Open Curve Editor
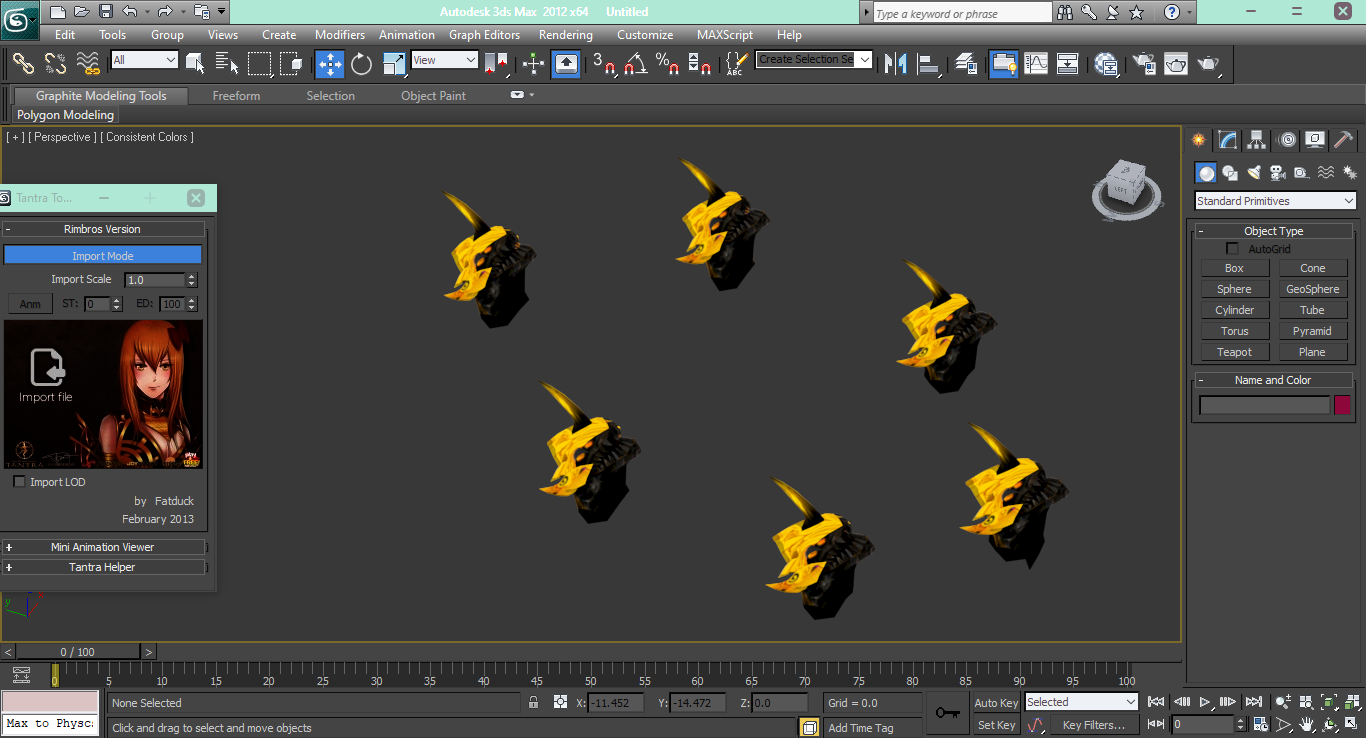1366x738 pixels. [1036, 63]
